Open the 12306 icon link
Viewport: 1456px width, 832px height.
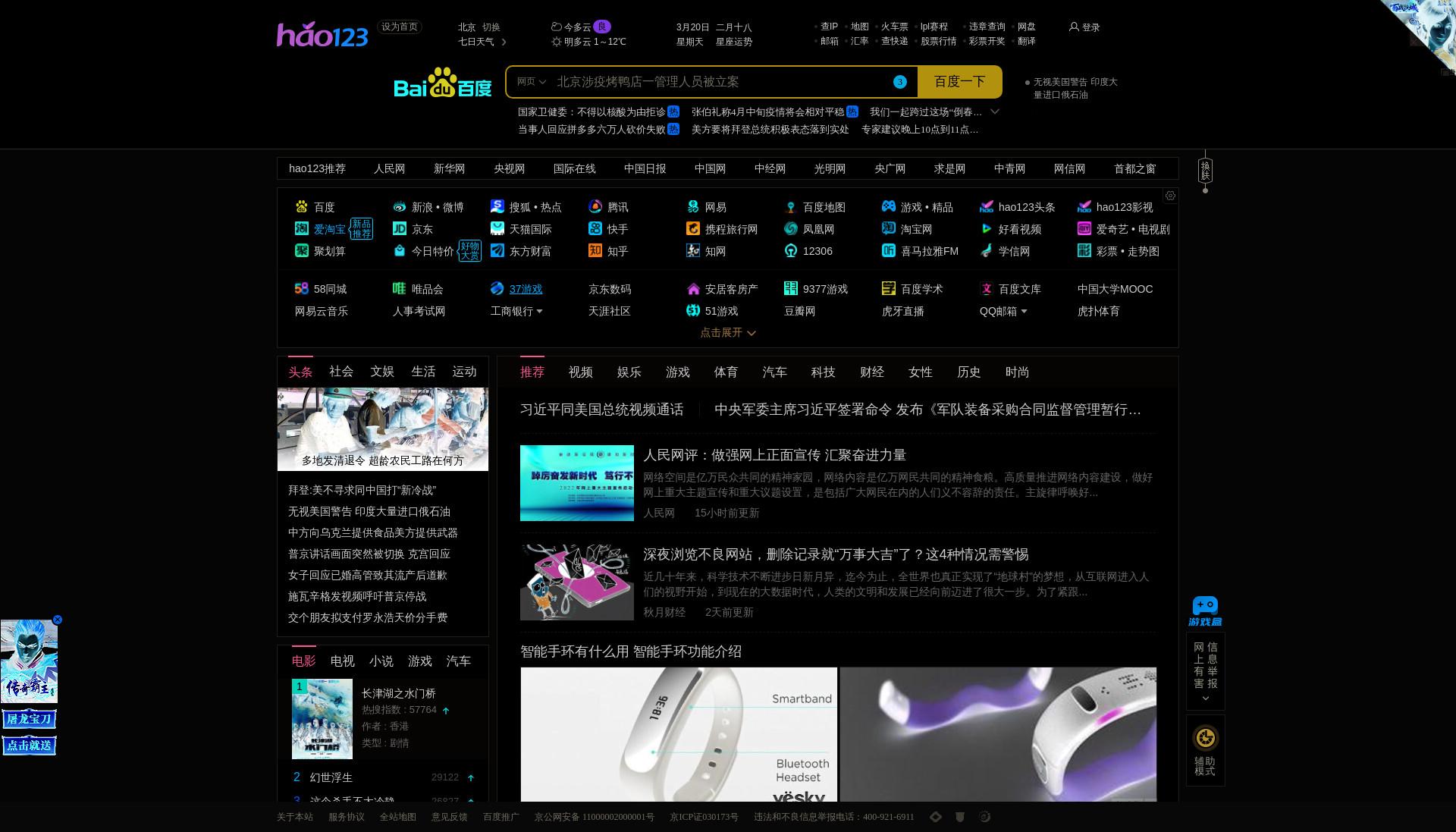coord(791,251)
